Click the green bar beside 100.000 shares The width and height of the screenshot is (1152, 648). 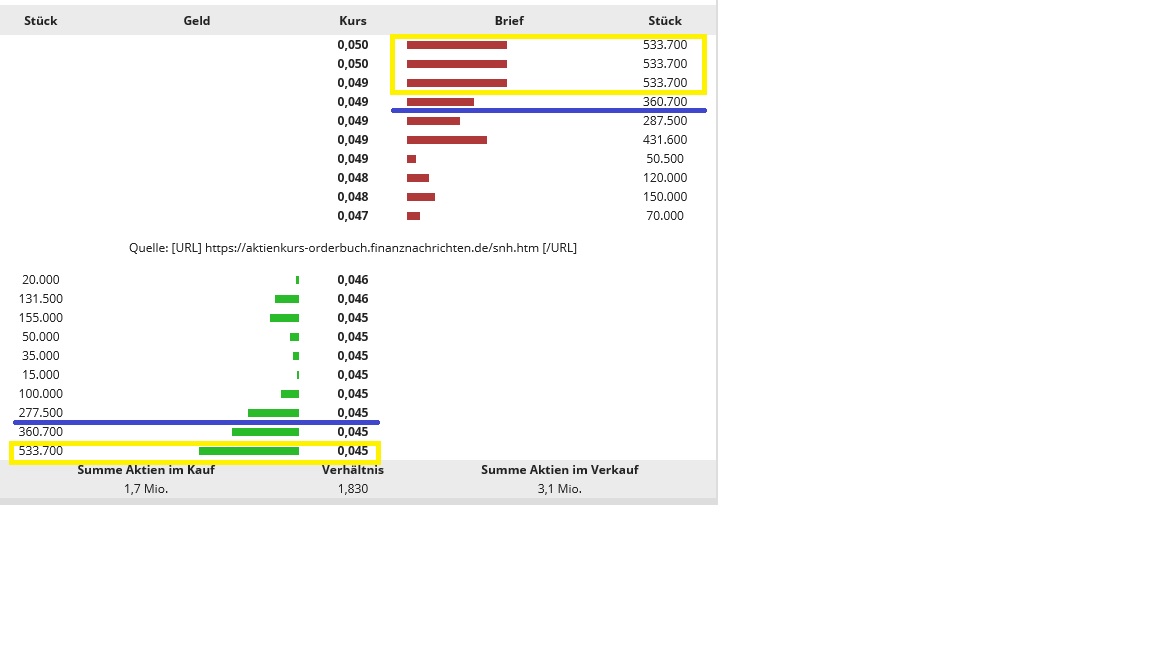point(290,393)
